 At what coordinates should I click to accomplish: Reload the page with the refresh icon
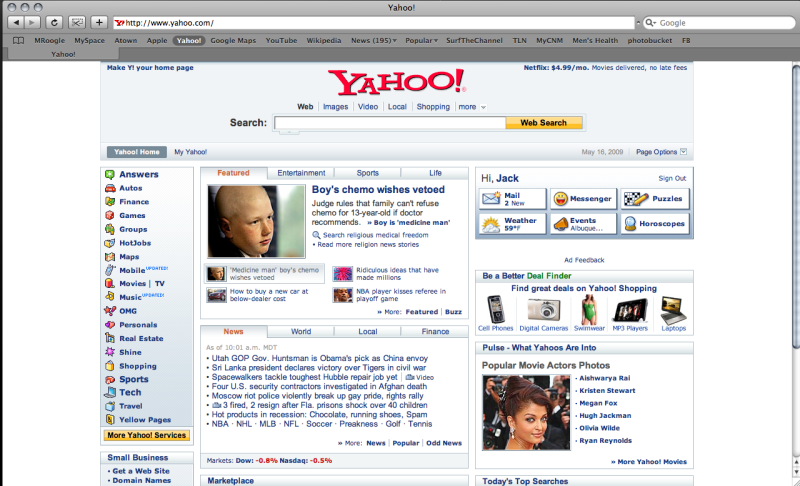click(54, 22)
